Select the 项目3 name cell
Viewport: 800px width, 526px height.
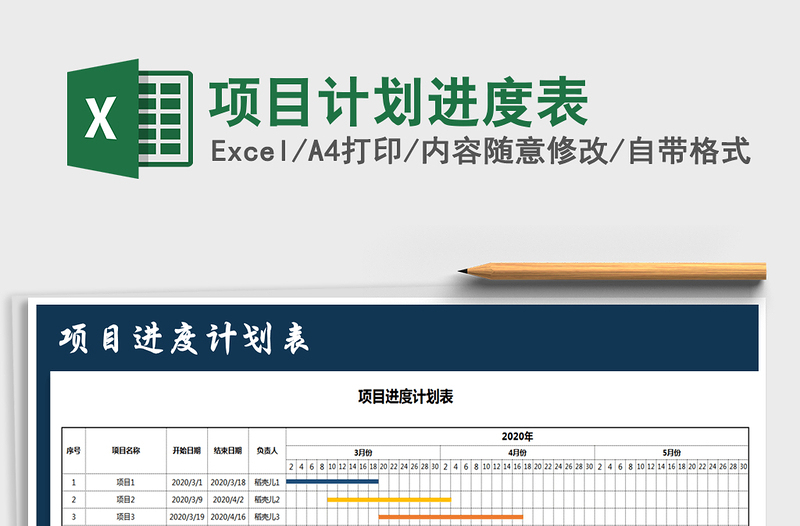pos(126,517)
